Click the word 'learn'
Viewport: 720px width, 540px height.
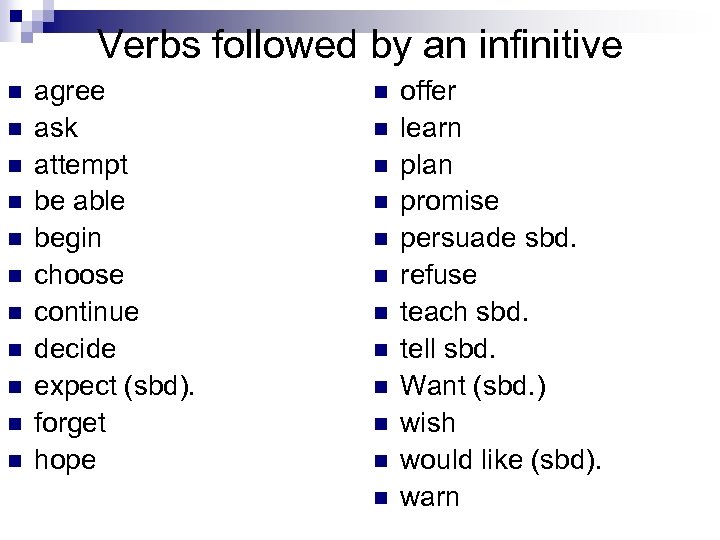click(x=431, y=128)
